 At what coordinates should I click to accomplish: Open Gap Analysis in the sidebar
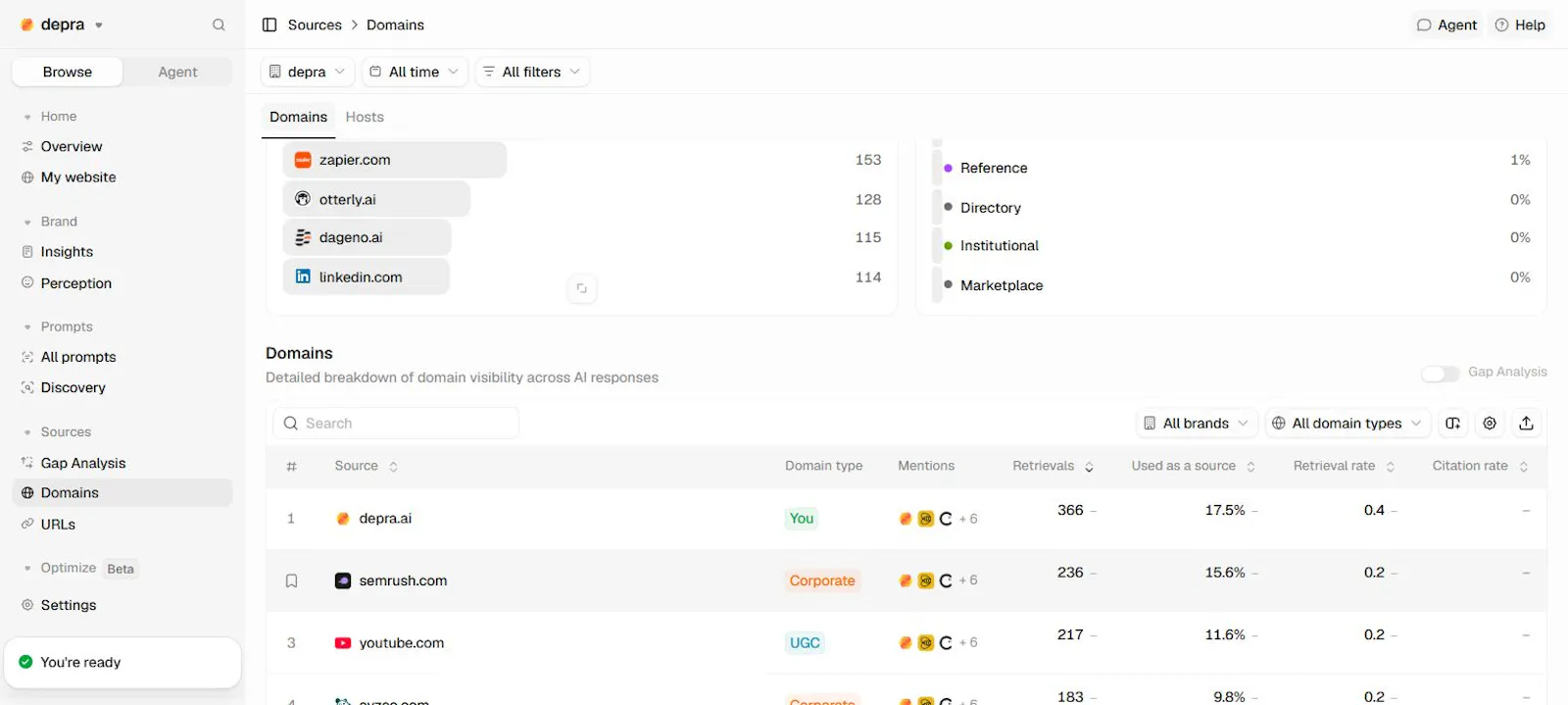(x=83, y=463)
